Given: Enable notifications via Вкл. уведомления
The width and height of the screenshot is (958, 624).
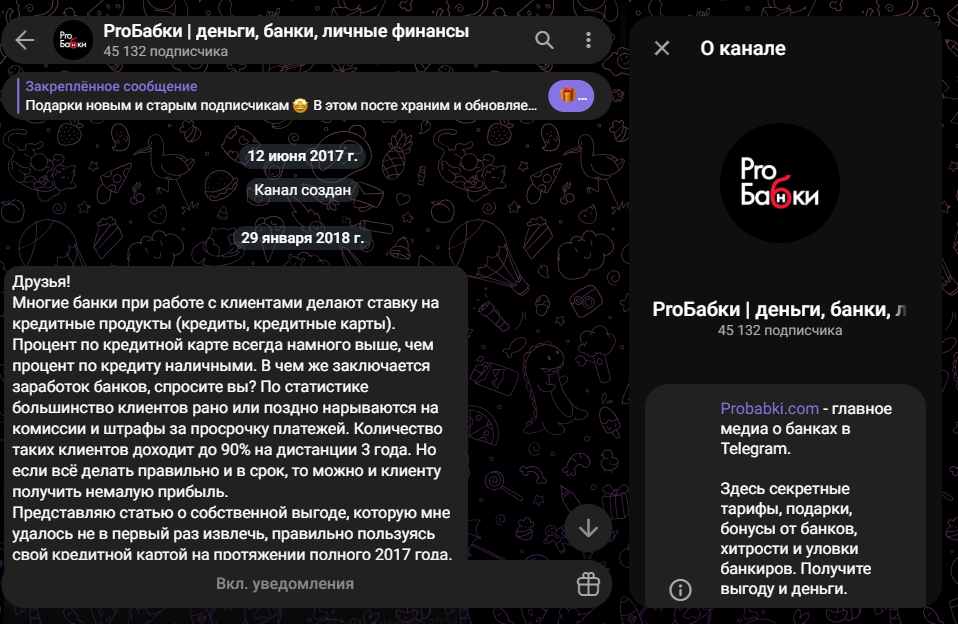Looking at the screenshot, I should [285, 584].
